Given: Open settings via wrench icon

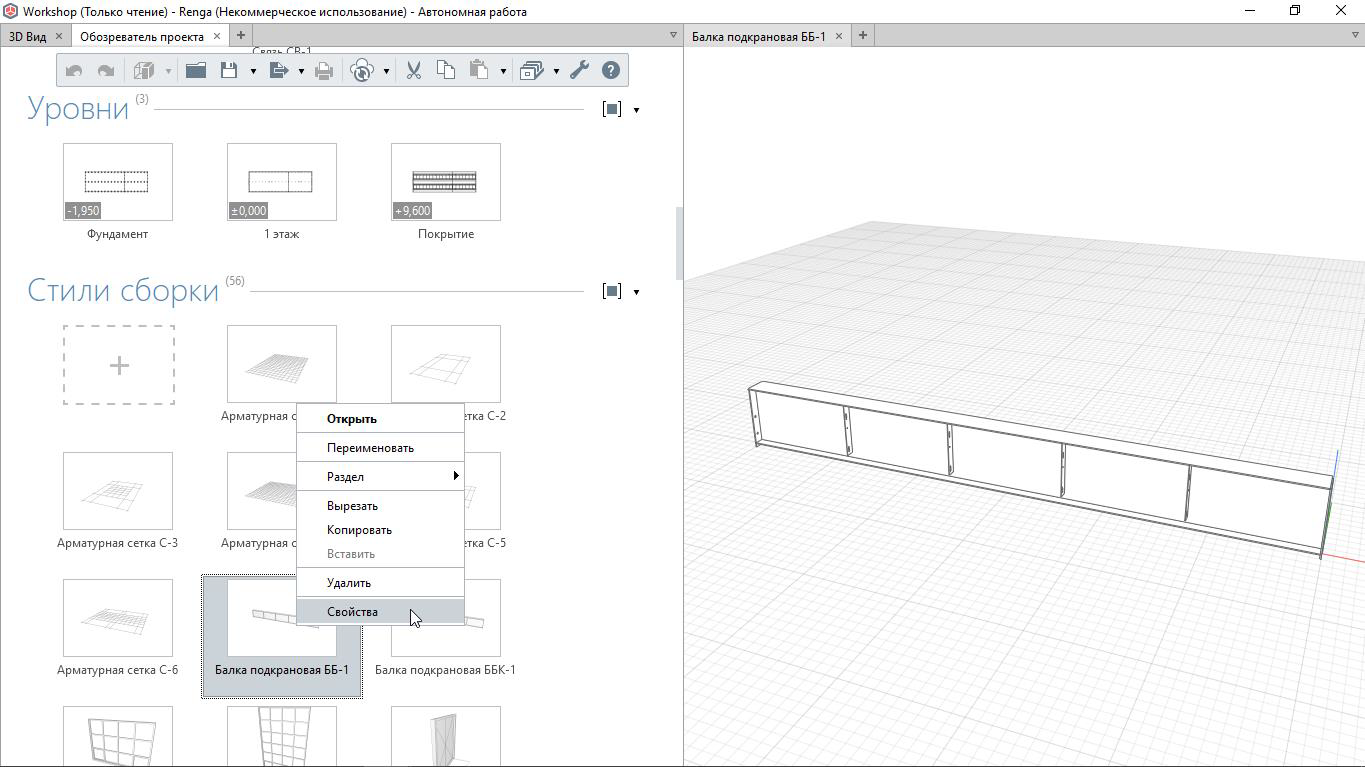Looking at the screenshot, I should pos(579,70).
